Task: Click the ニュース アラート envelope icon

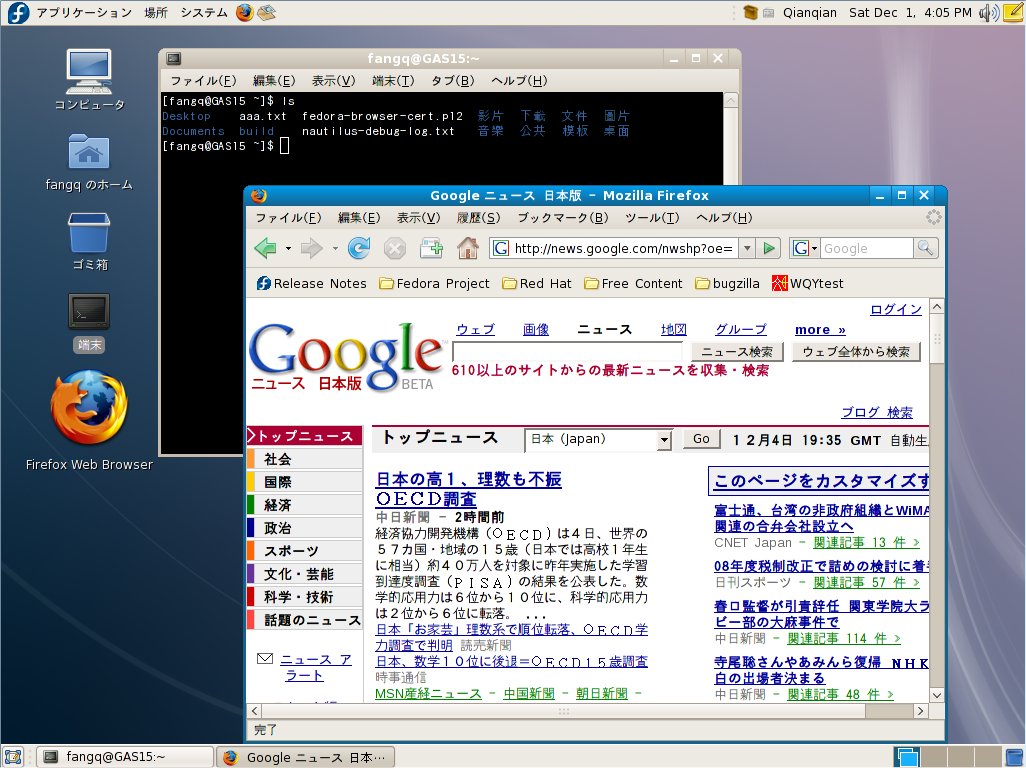Action: (x=265, y=659)
